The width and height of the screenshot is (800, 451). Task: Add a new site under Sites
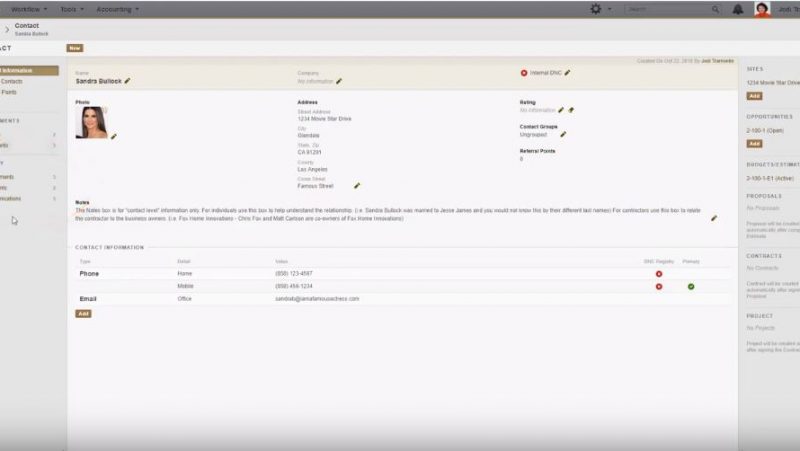click(x=754, y=95)
